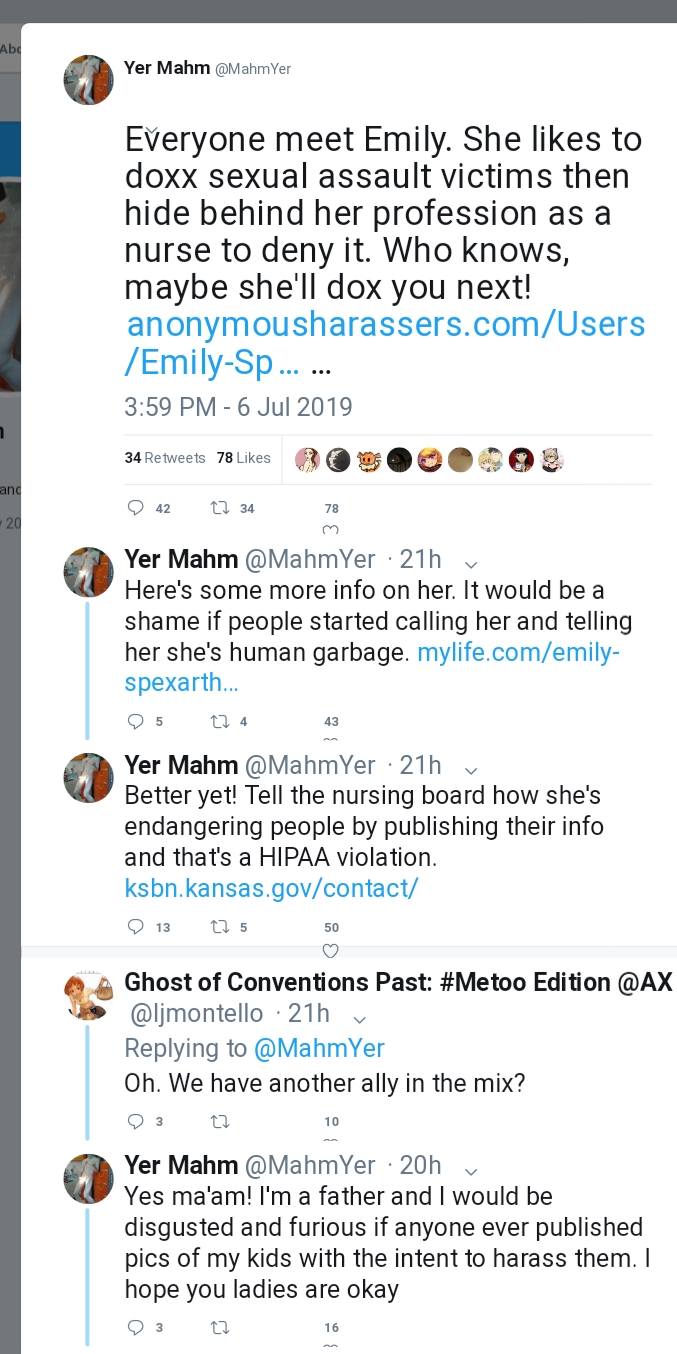This screenshot has height=1354, width=677.
Task: Retweet the nursing board HIPAA tweet
Action: coord(219,927)
